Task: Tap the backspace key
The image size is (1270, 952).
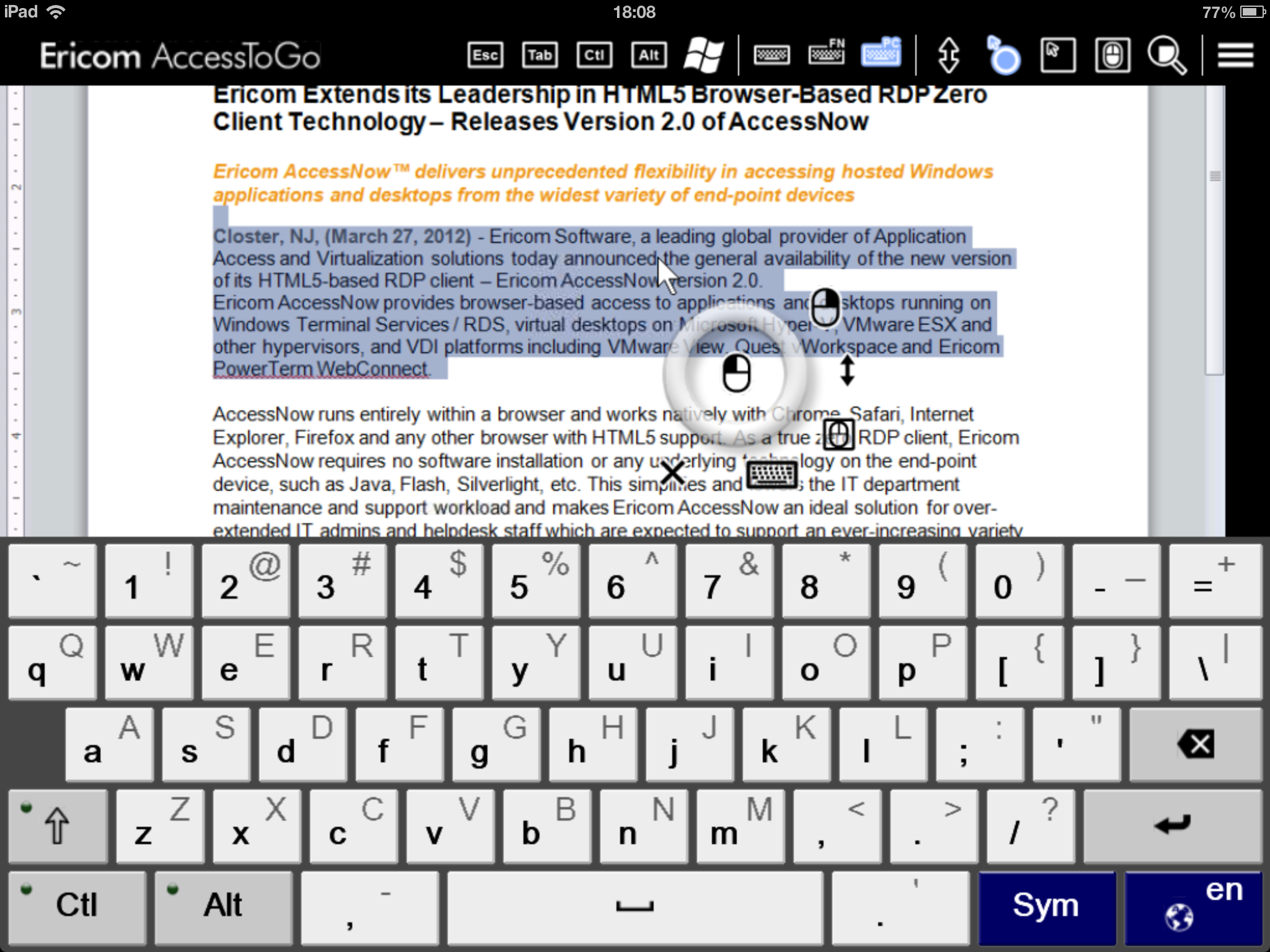Action: click(1196, 744)
